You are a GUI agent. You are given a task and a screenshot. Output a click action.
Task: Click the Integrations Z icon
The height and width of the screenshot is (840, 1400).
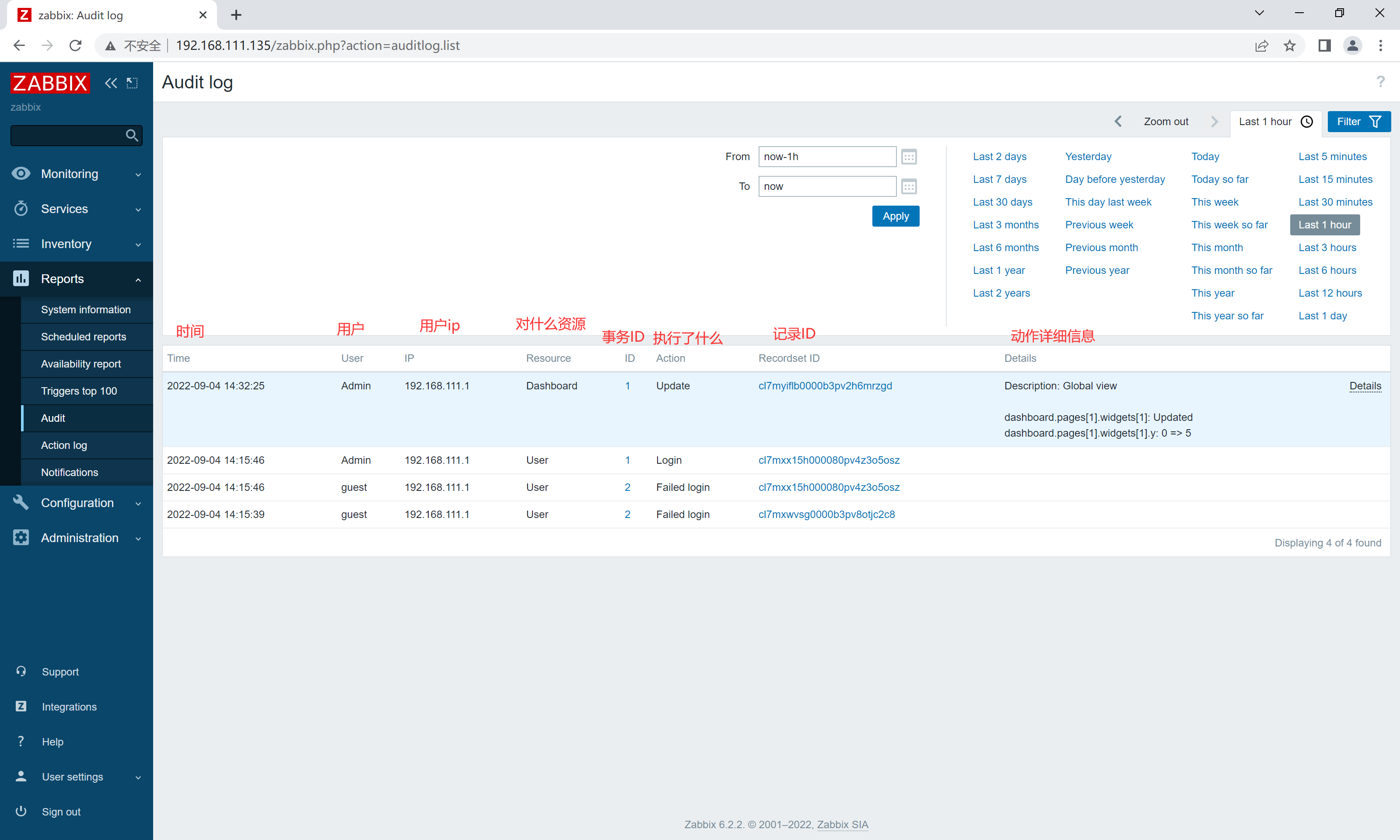21,706
